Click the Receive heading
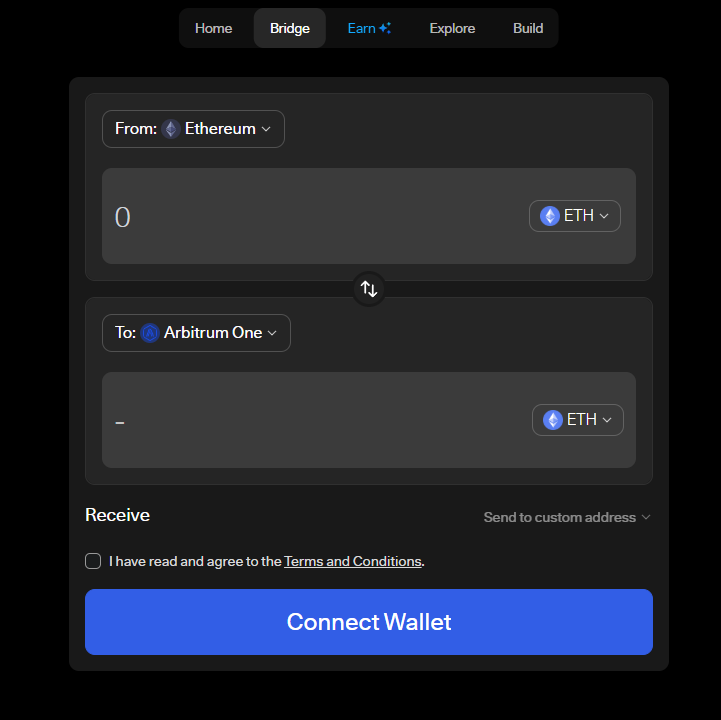Viewport: 721px width, 720px height. coord(117,515)
